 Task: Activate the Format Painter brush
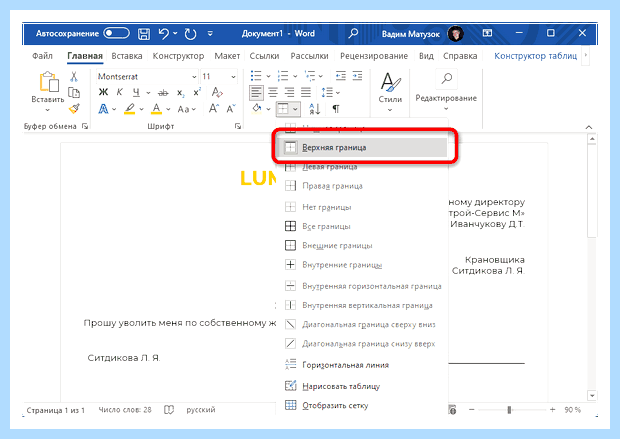pos(74,108)
